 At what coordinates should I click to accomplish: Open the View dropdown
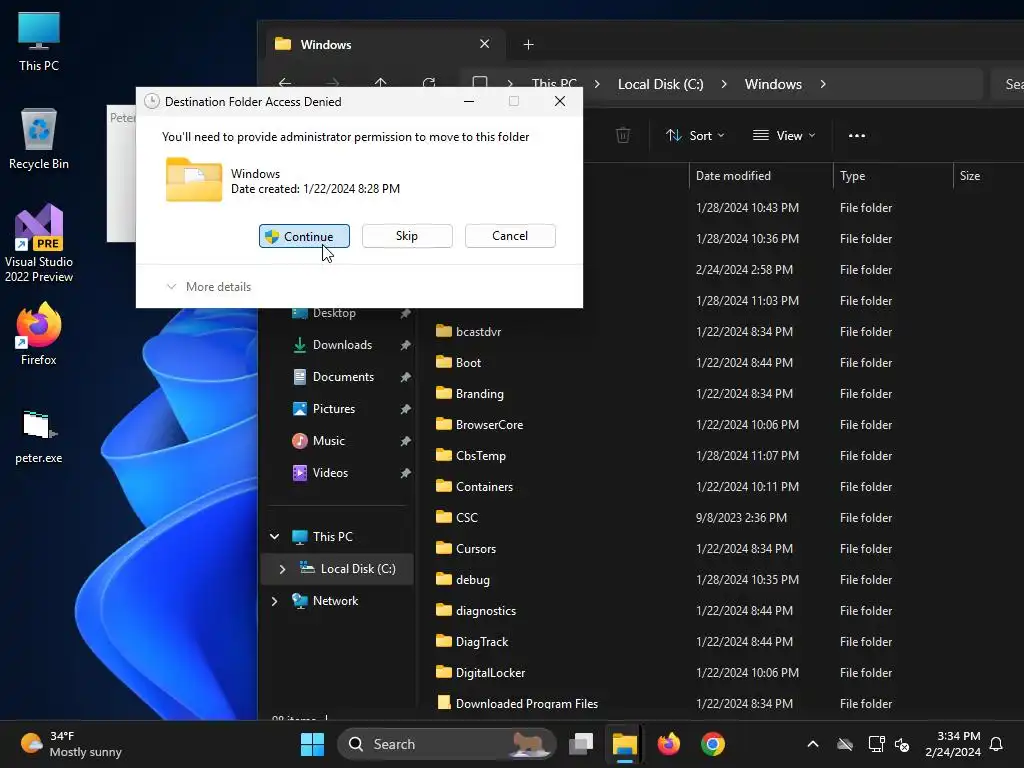pos(784,135)
